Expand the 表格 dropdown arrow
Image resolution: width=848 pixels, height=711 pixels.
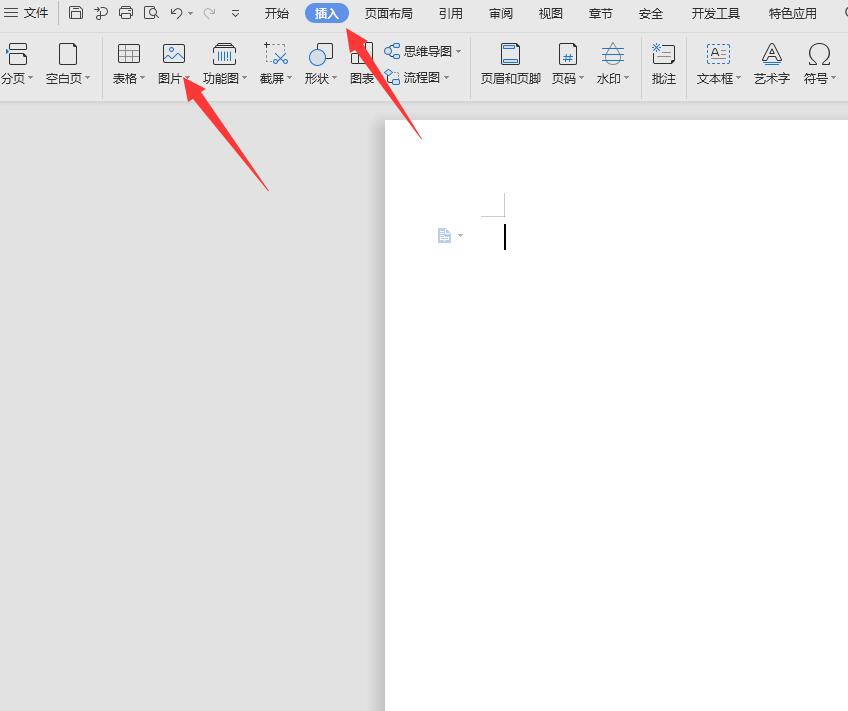142,78
